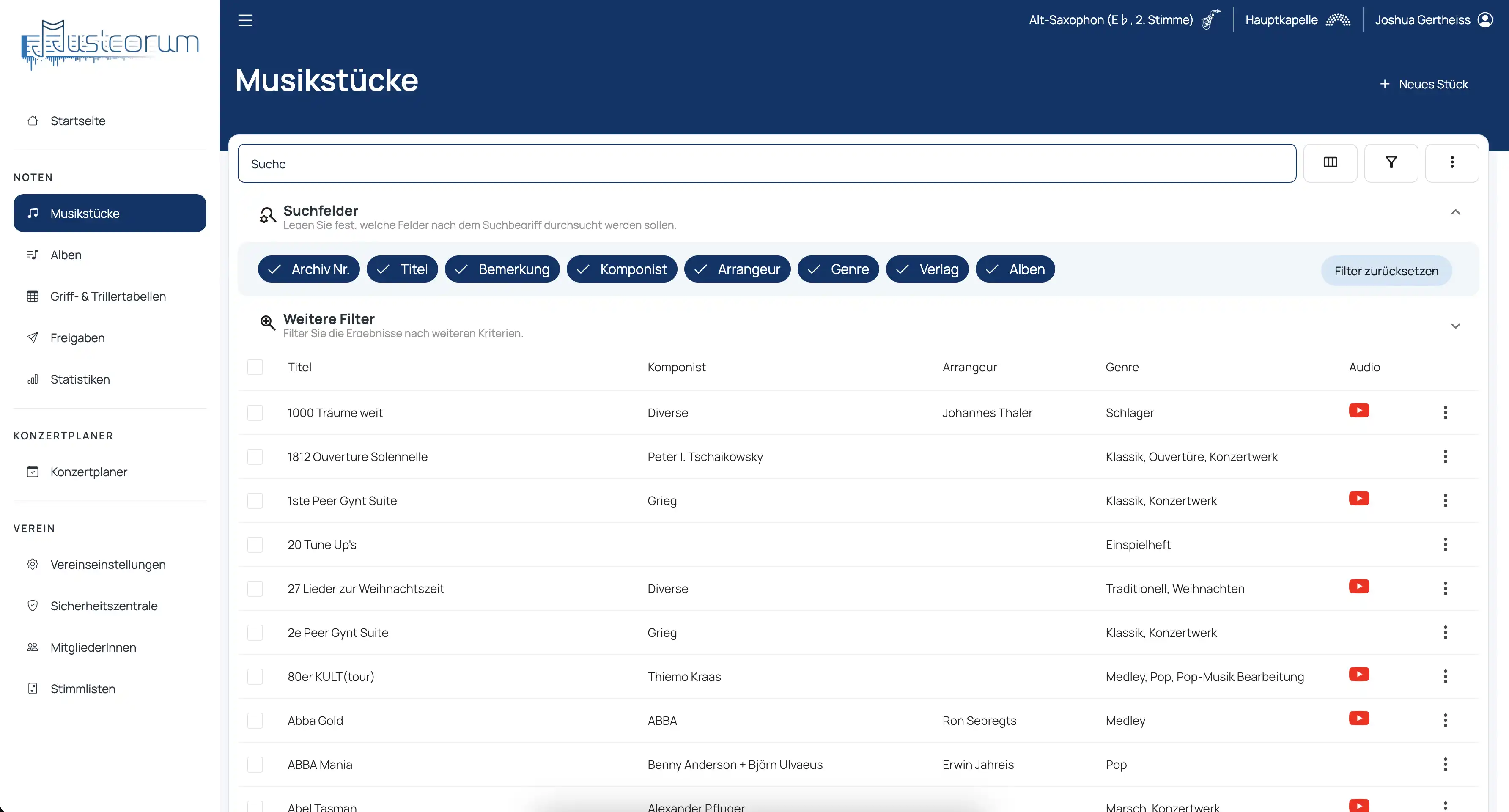Expand the Weitere Filter section
This screenshot has height=812, width=1509.
point(1455,326)
